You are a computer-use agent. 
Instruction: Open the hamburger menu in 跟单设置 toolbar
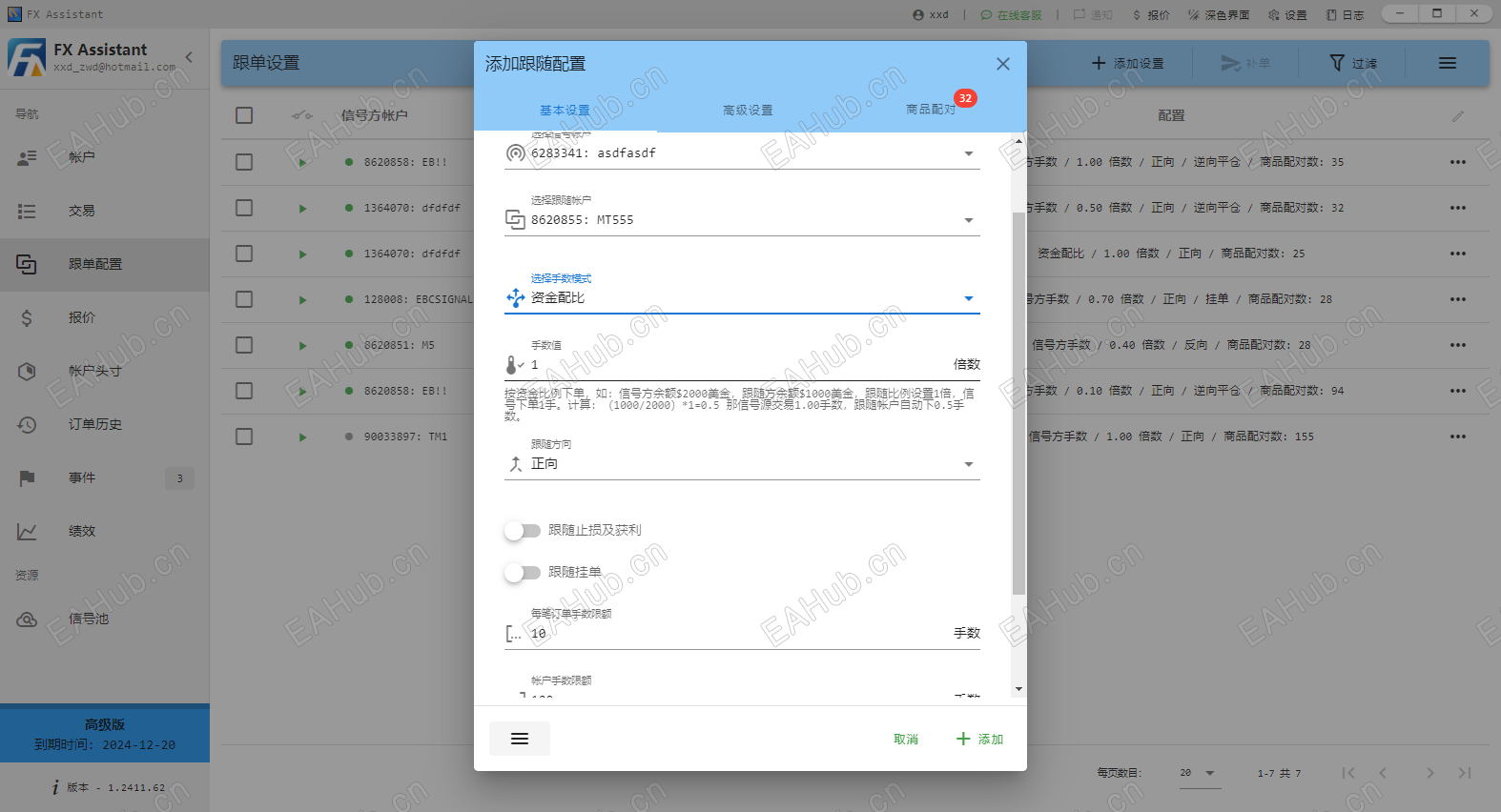click(1448, 63)
